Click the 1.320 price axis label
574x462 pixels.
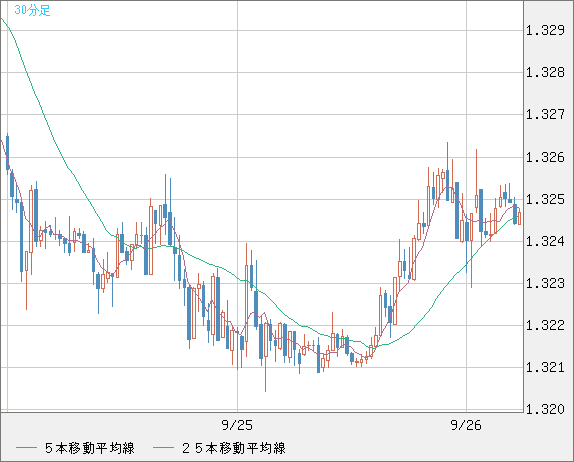point(545,409)
